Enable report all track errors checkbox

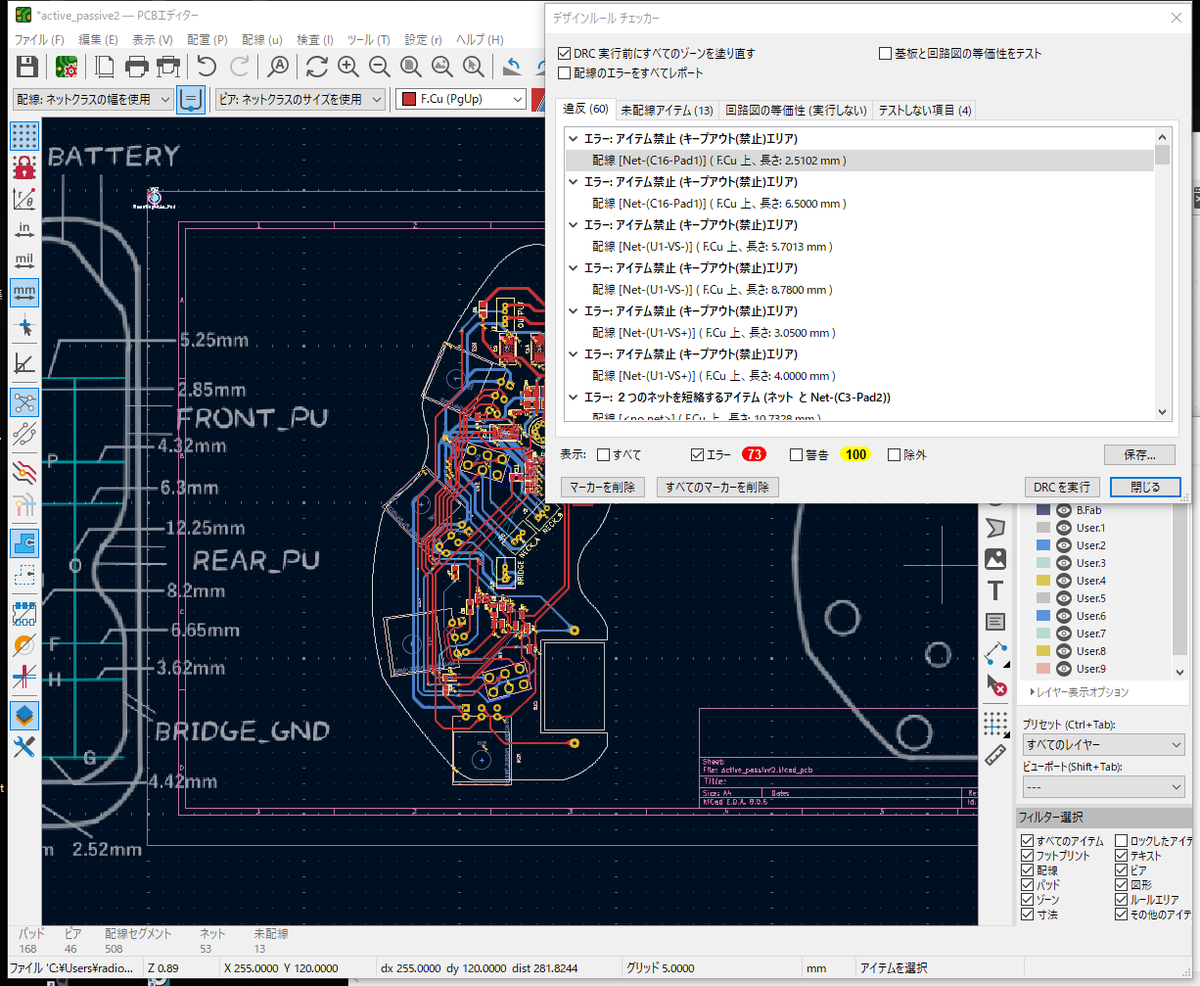coord(565,73)
